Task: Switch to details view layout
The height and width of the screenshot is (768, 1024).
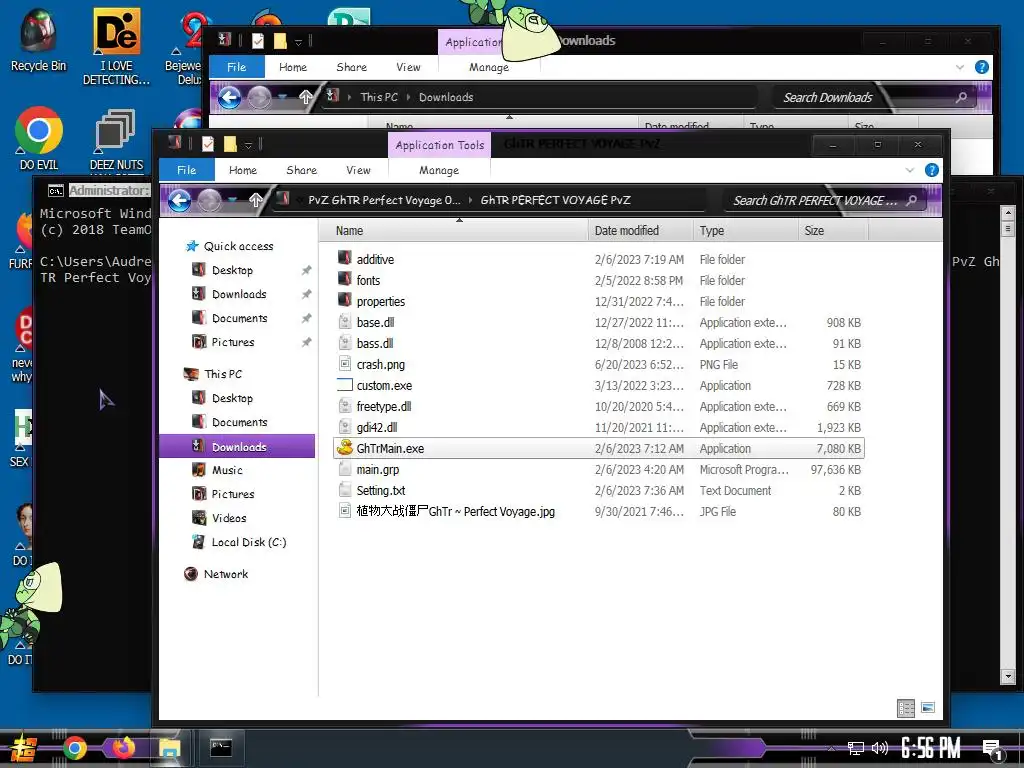Action: pos(906,708)
